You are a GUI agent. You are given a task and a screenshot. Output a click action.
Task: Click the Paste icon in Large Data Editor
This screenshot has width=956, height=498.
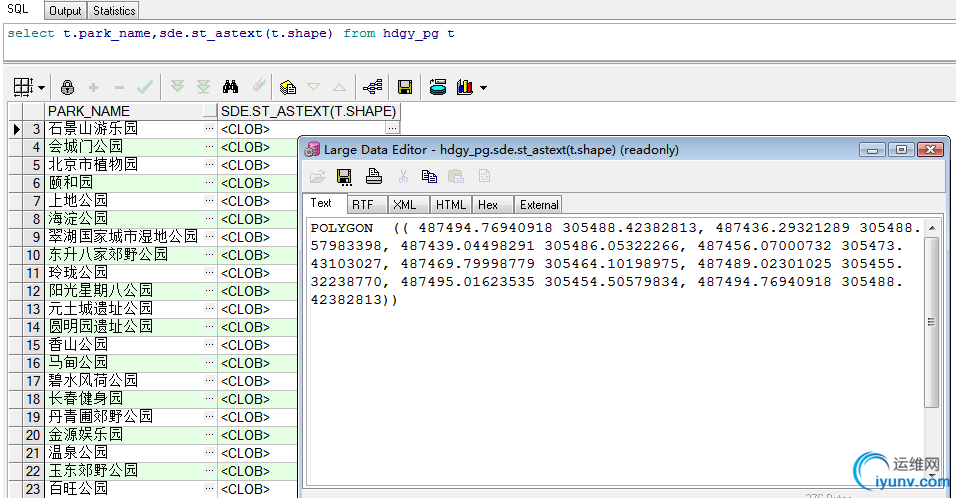(456, 177)
